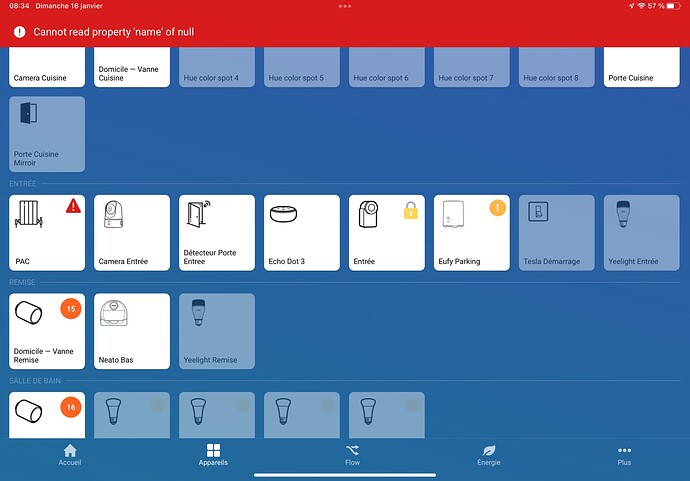This screenshot has height=481, width=690.
Task: Tap the orange exclamation badge on Eufy Parking
Action: 498,208
